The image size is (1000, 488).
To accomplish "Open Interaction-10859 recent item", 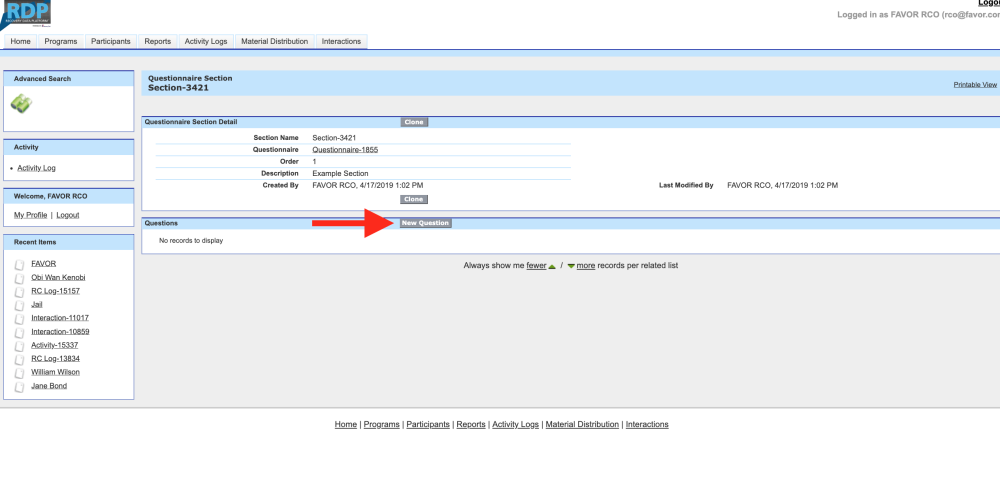I will 60,332.
